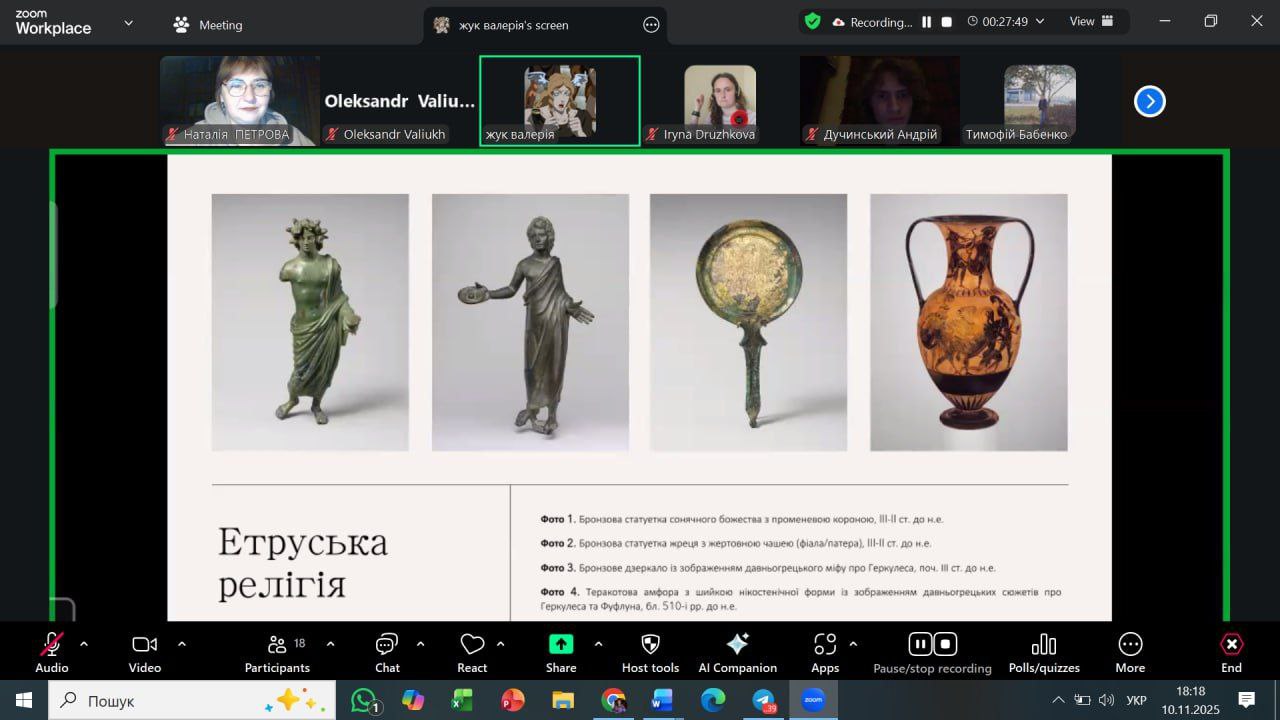Open the View layout dropdown

[1091, 22]
